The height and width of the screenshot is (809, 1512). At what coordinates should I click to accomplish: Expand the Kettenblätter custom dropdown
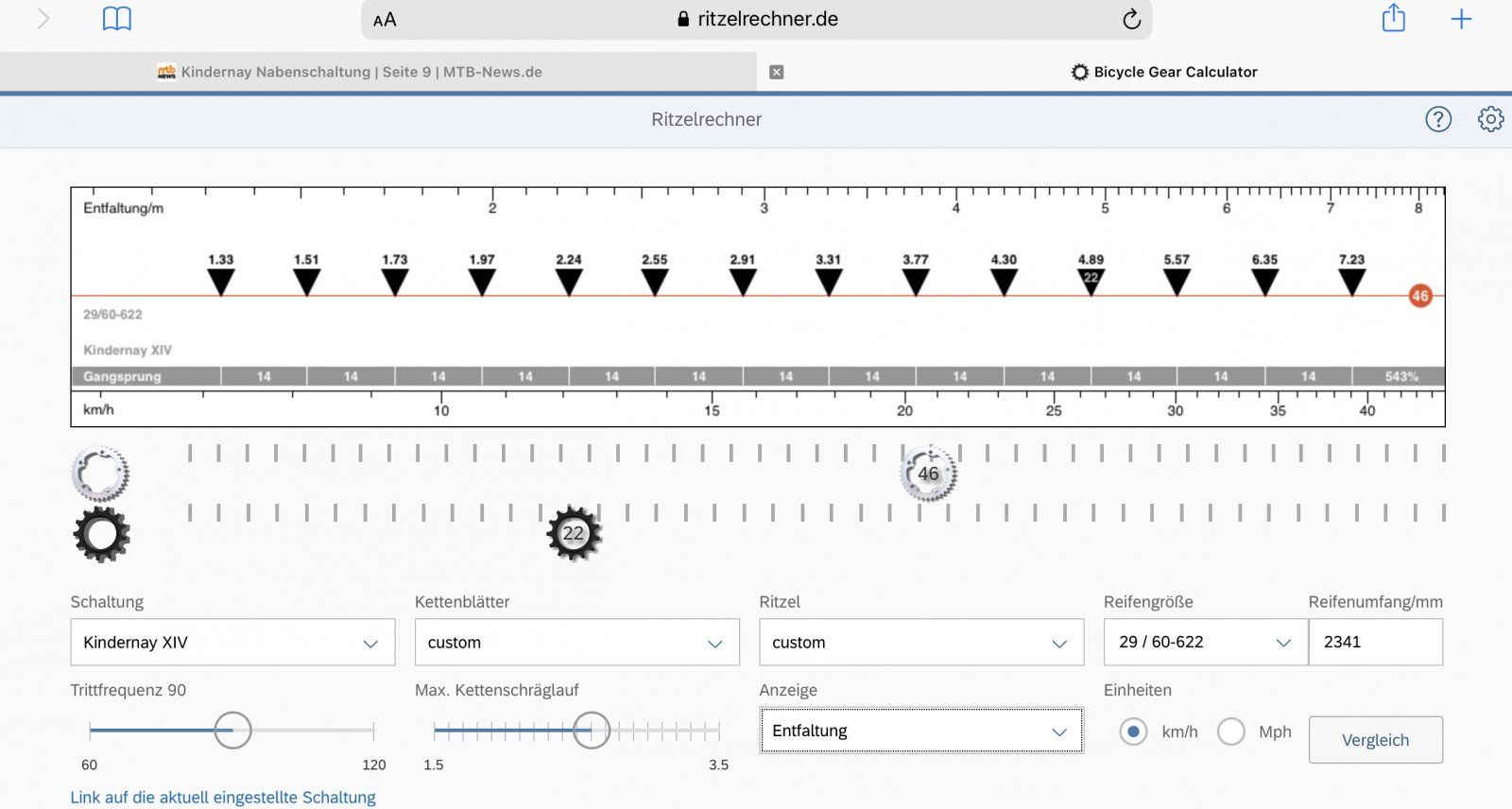(x=576, y=643)
